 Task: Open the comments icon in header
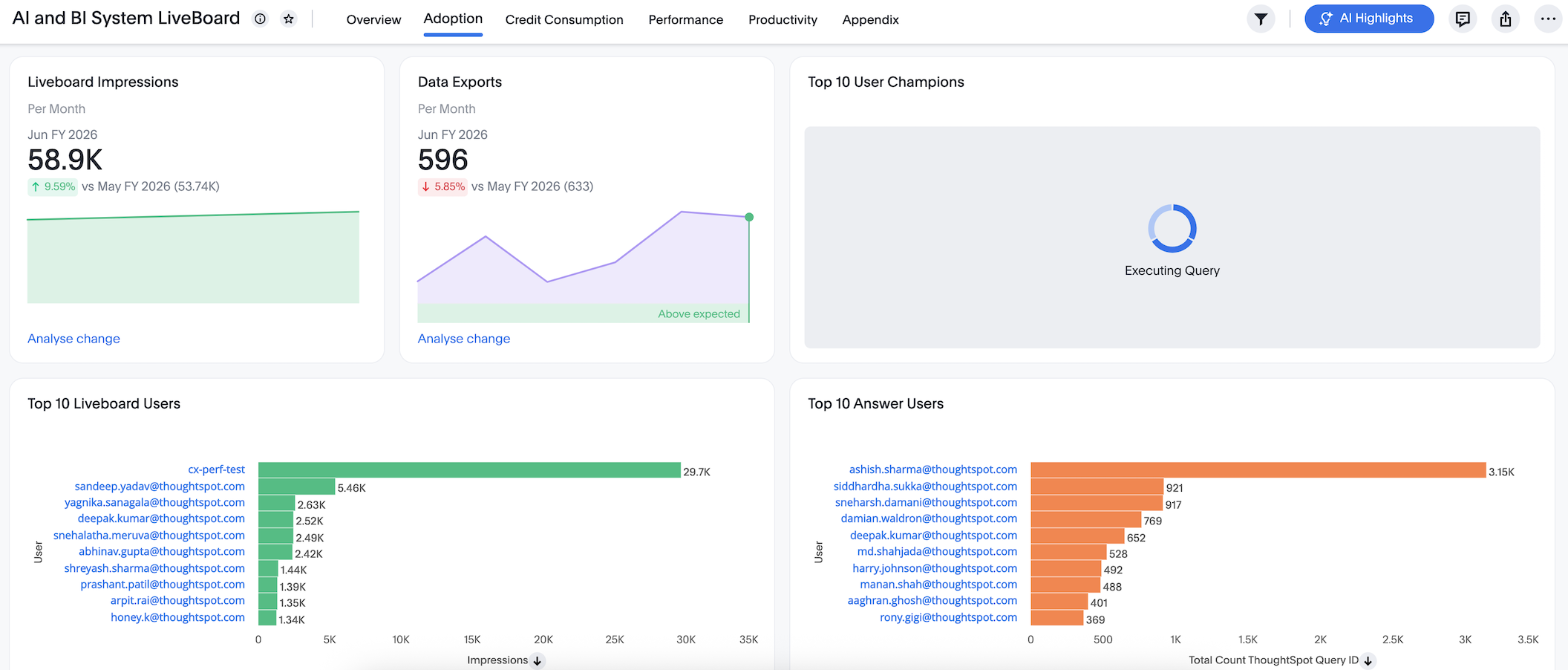(x=1463, y=19)
